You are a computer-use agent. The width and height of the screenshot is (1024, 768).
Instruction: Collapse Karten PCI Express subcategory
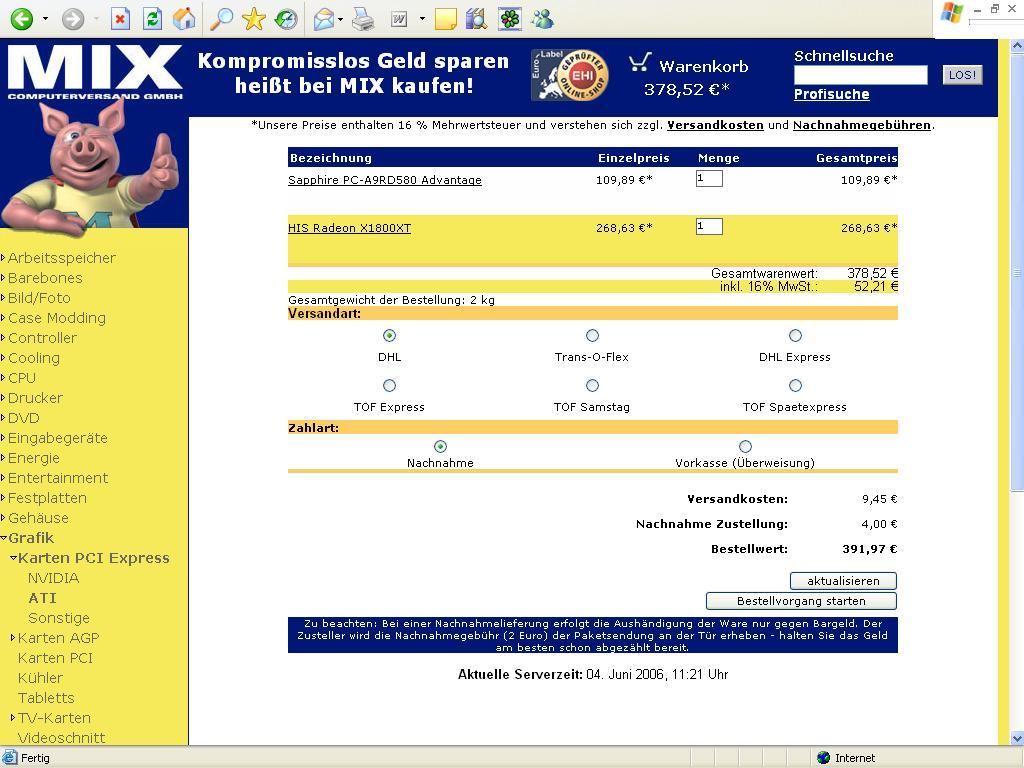point(13,558)
